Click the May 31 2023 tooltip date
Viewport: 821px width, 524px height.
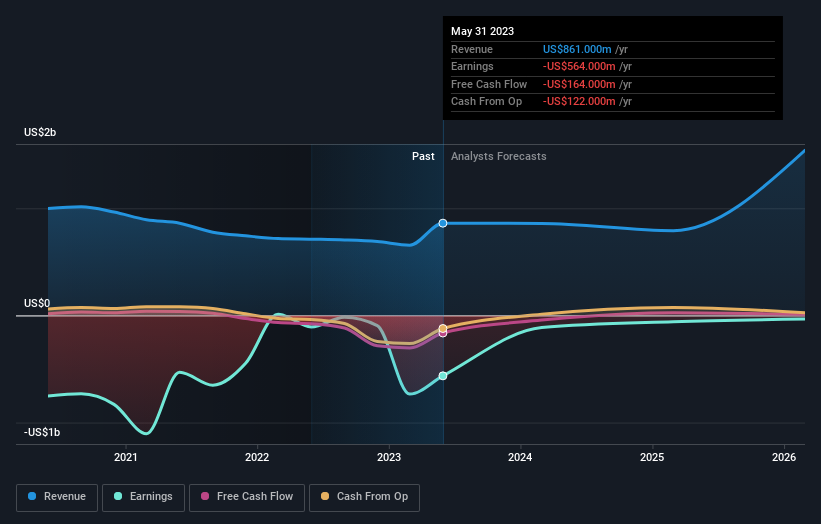point(482,31)
